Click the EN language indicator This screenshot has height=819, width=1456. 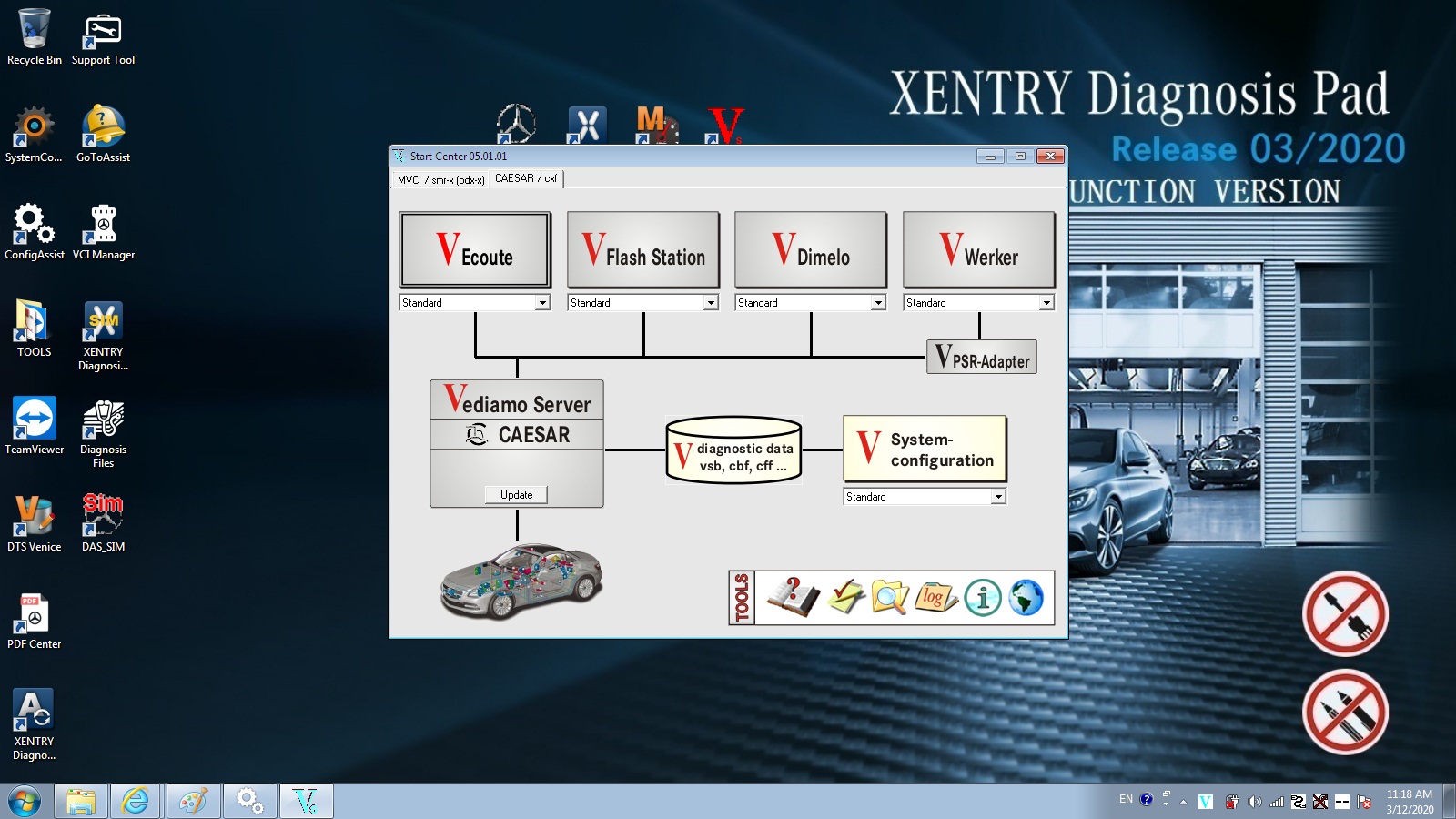pyautogui.click(x=1126, y=799)
